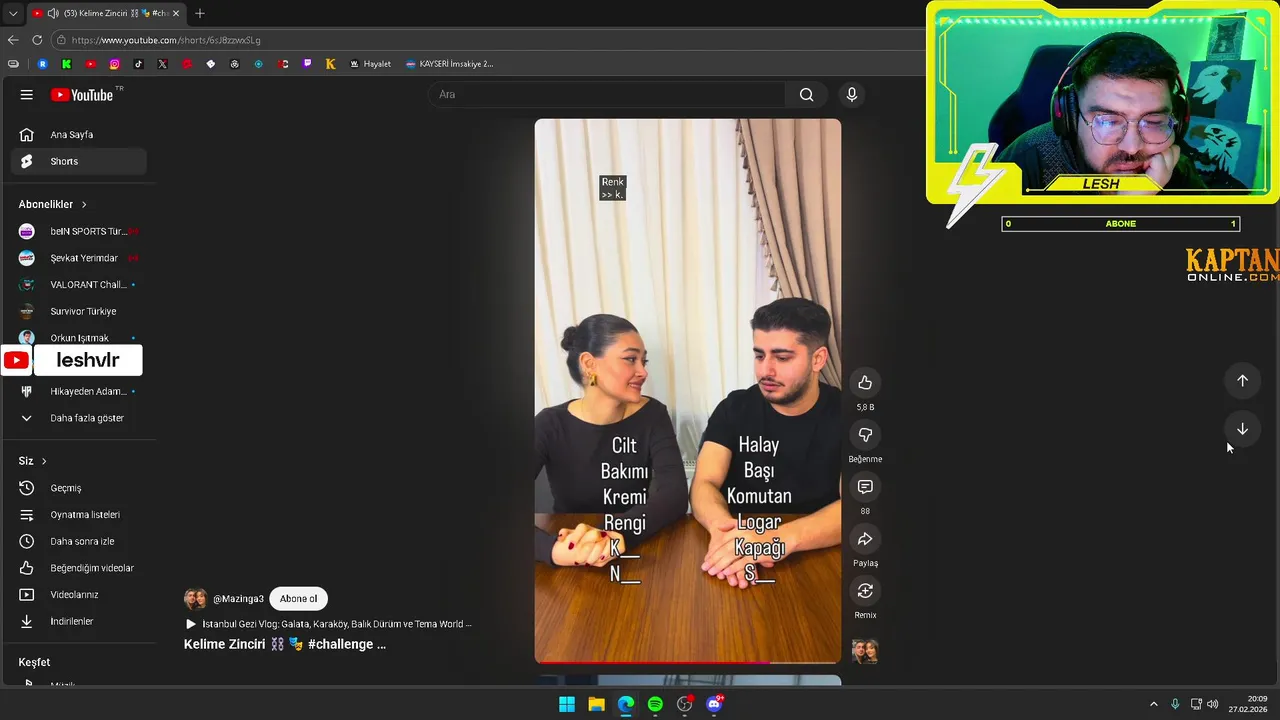Click the Kelime Zinciri Short title
Viewport: 1280px width, 720px height.
click(x=285, y=644)
